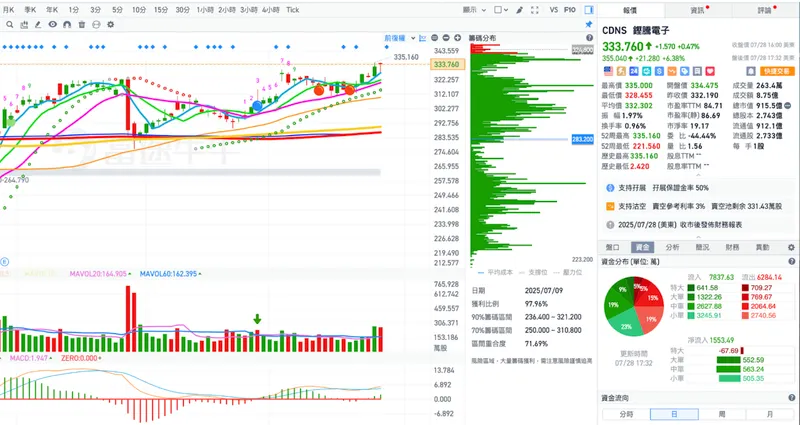The image size is (800, 425).
Task: Click the bell alert icon near quick trade
Action: coord(751,71)
